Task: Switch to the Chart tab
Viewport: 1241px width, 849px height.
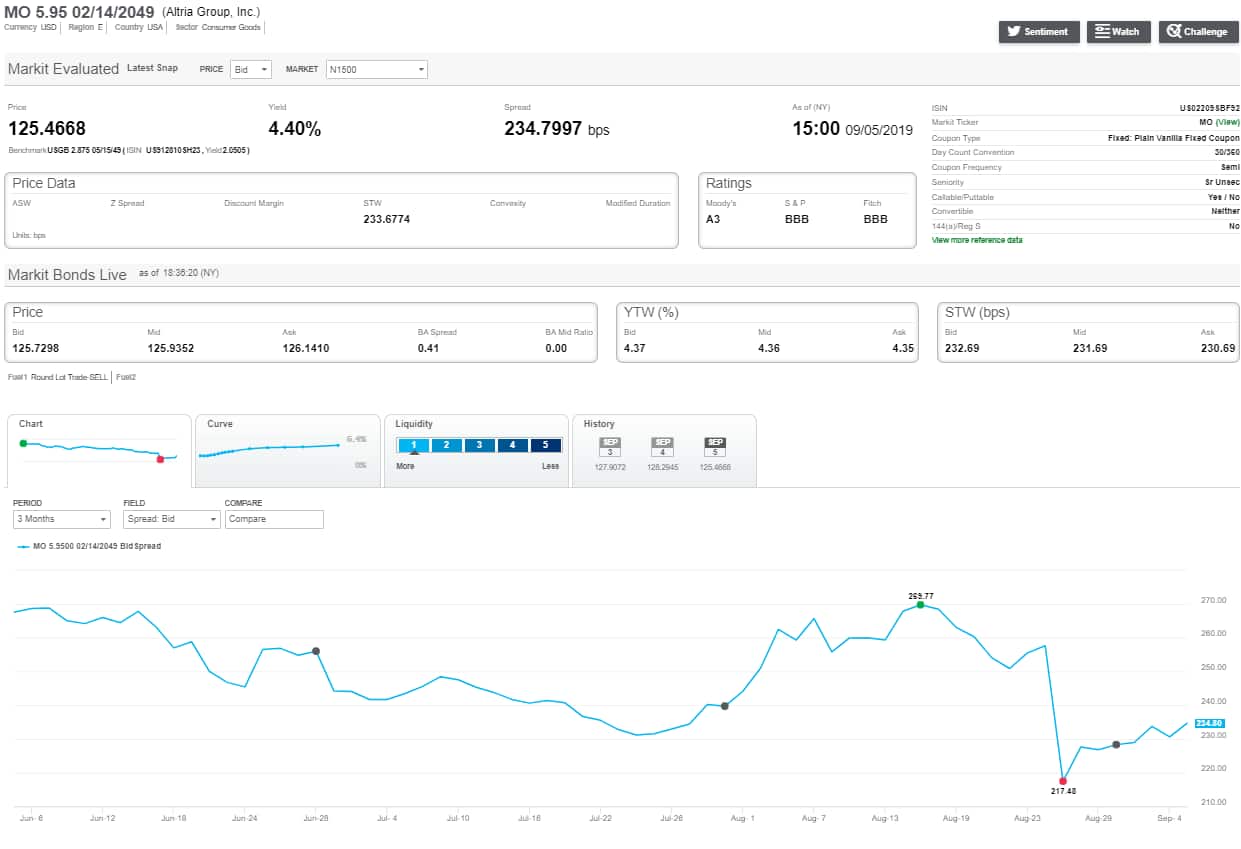Action: (98, 450)
